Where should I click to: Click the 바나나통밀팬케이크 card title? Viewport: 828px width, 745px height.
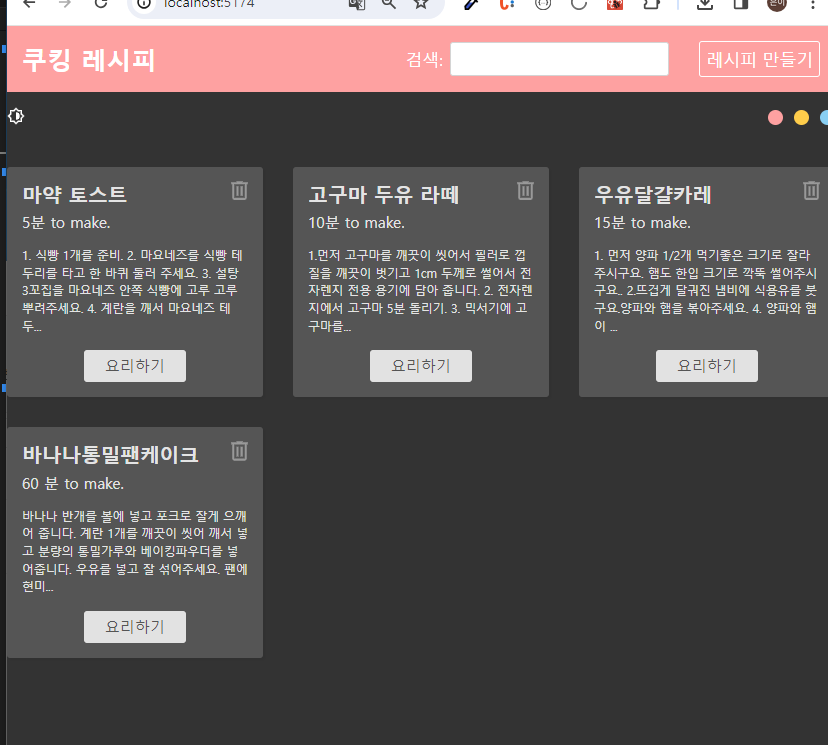pos(110,455)
